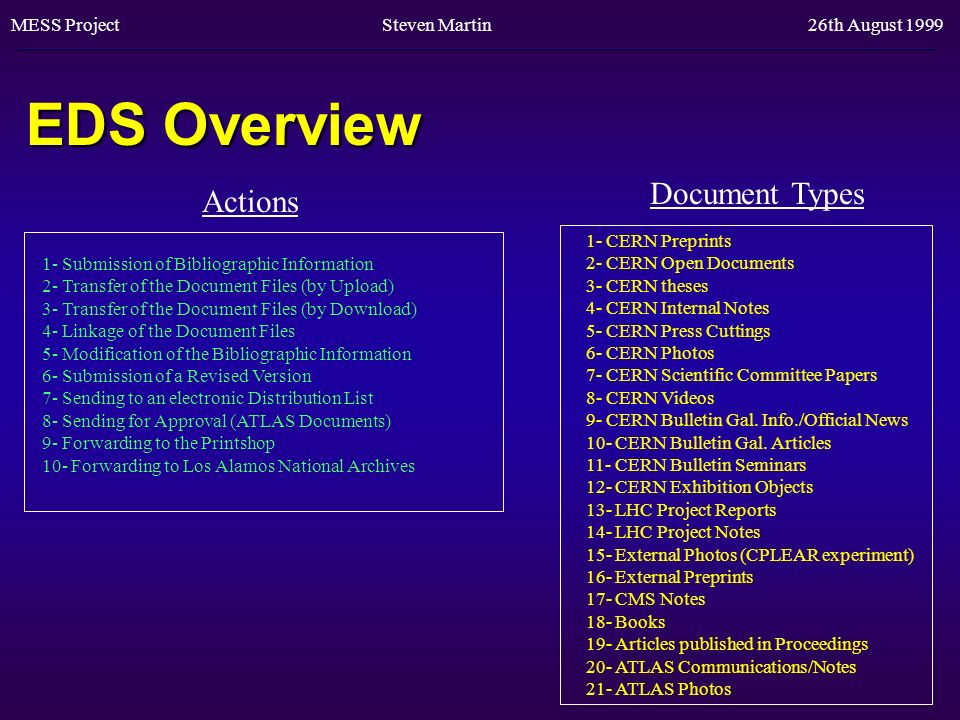Click '6- CERN Photos' entry

650,353
